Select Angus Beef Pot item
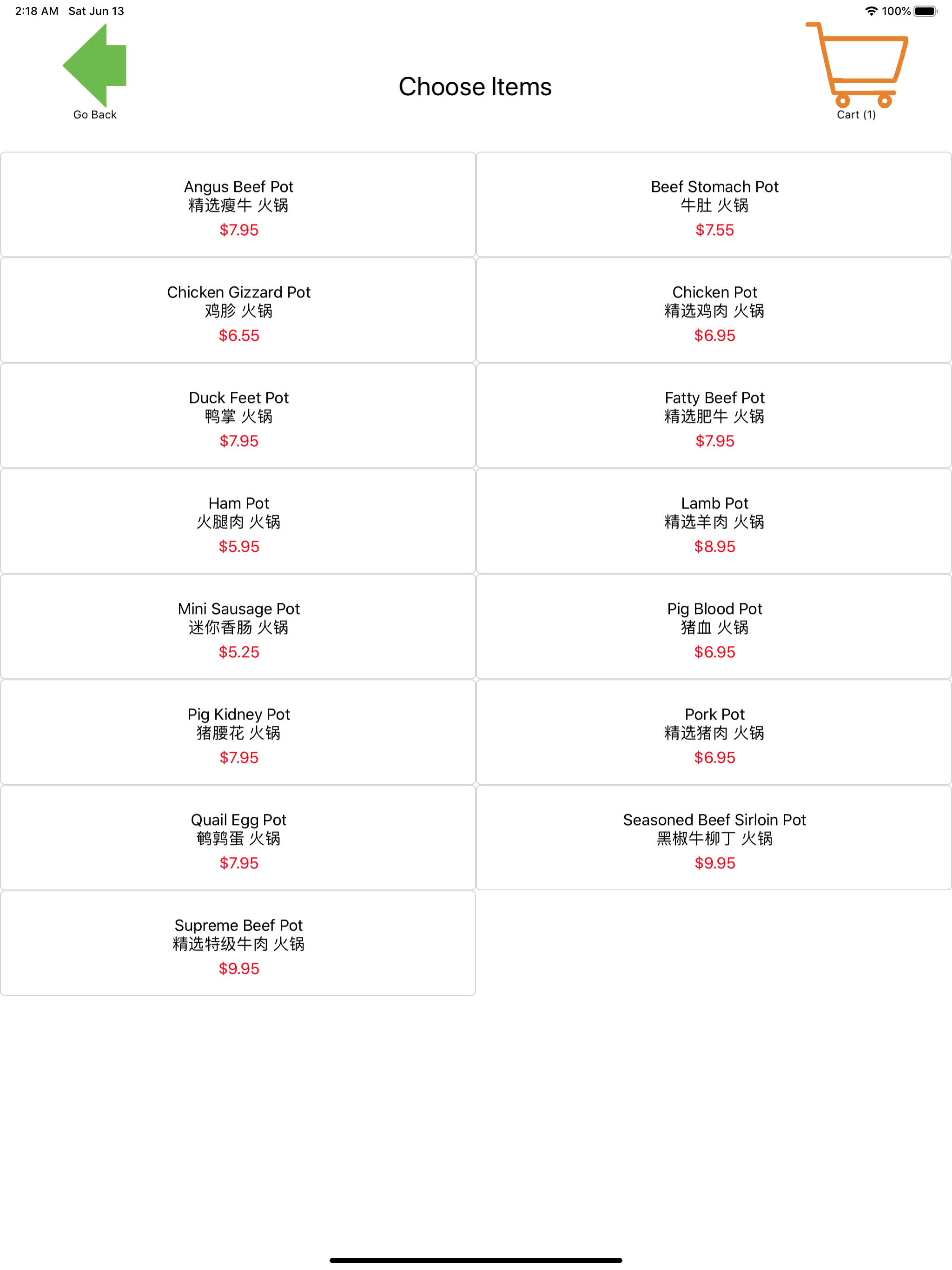The height and width of the screenshot is (1270, 952). [238, 205]
